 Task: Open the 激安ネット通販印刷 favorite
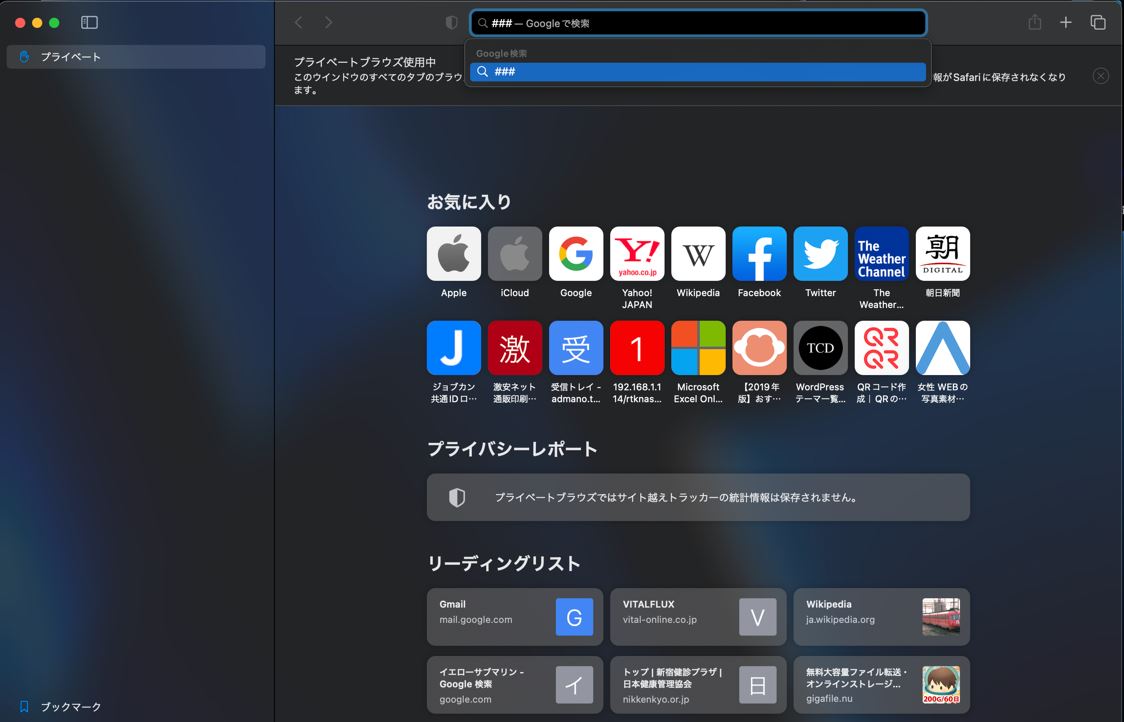tap(515, 348)
